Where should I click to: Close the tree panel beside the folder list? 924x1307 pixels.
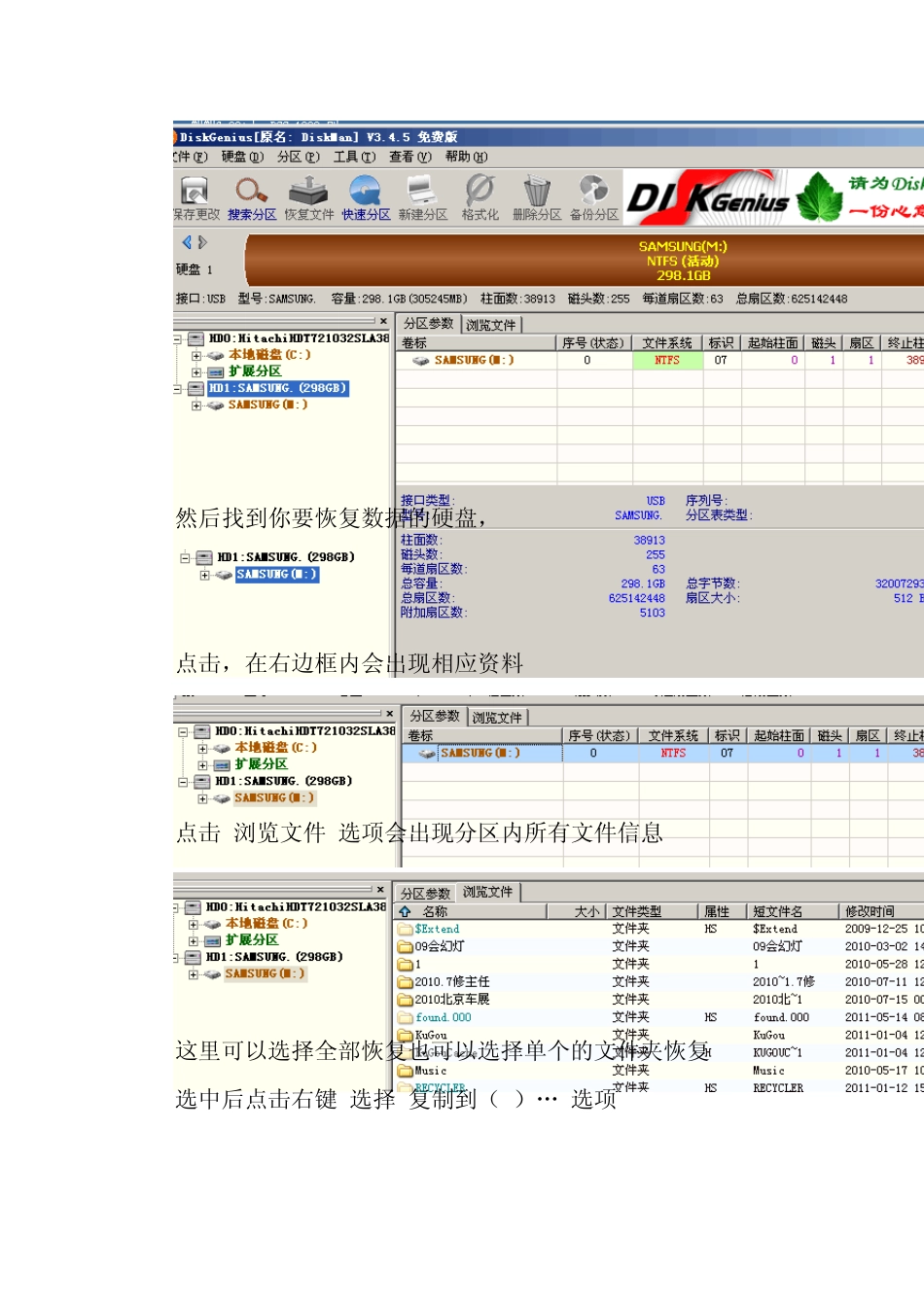380,890
